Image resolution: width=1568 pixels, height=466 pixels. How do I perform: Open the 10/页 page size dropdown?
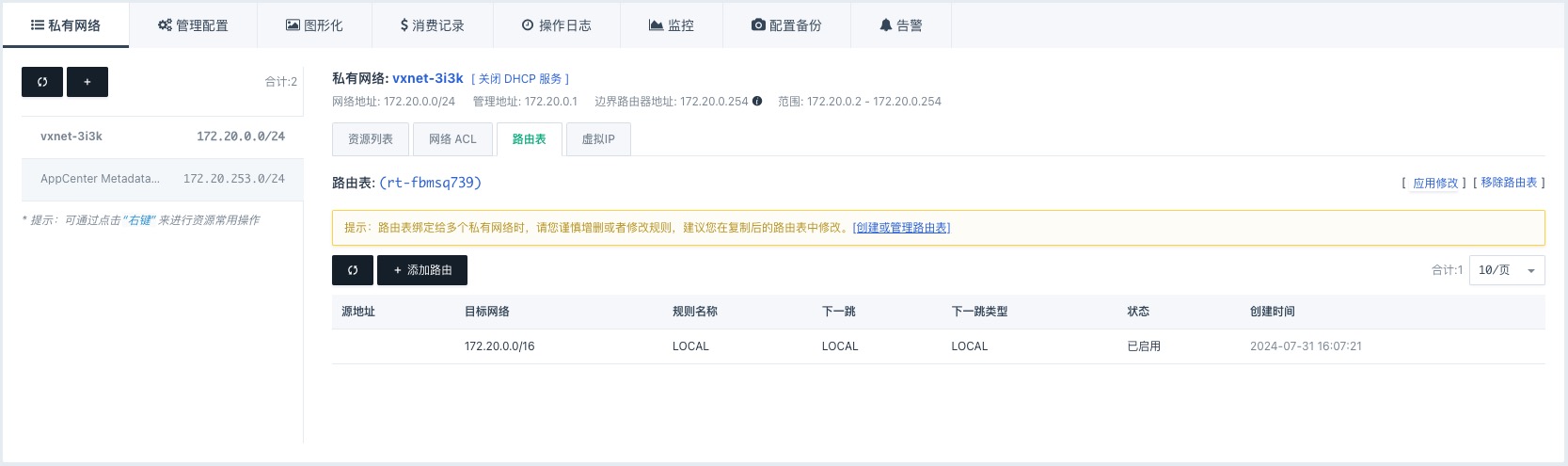point(1508,270)
